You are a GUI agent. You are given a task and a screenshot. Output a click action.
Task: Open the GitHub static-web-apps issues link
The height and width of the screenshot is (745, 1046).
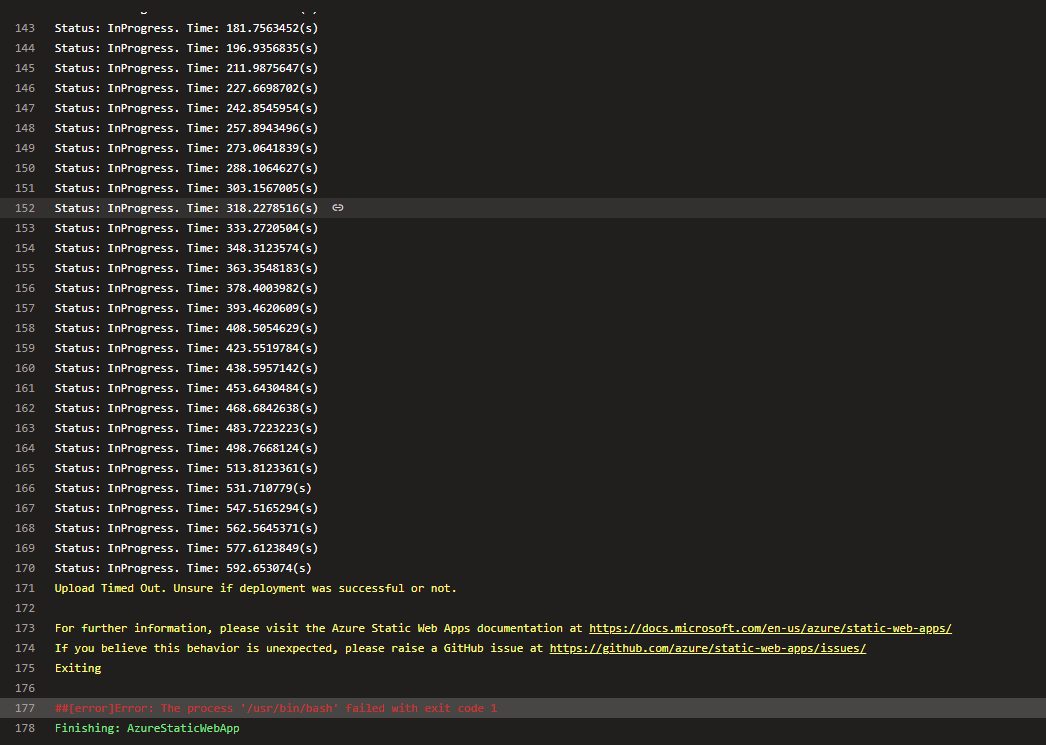point(708,648)
